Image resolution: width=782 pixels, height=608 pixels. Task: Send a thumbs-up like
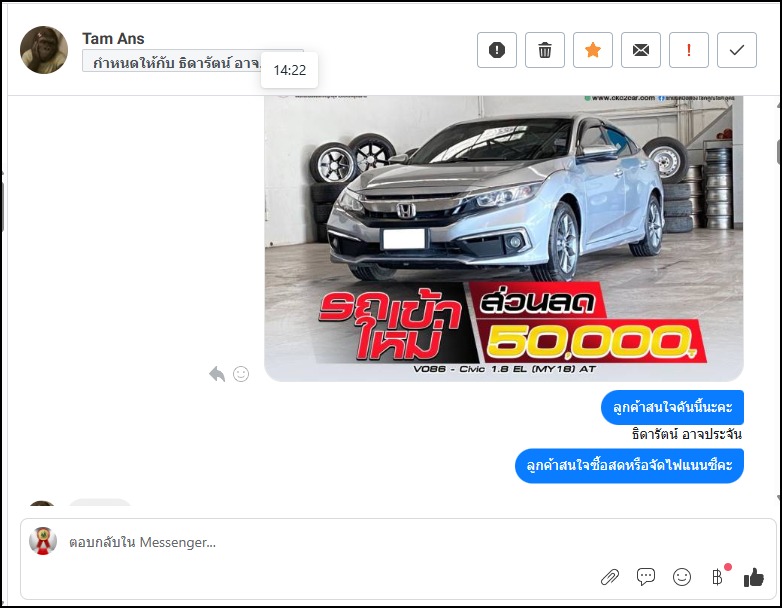[754, 578]
